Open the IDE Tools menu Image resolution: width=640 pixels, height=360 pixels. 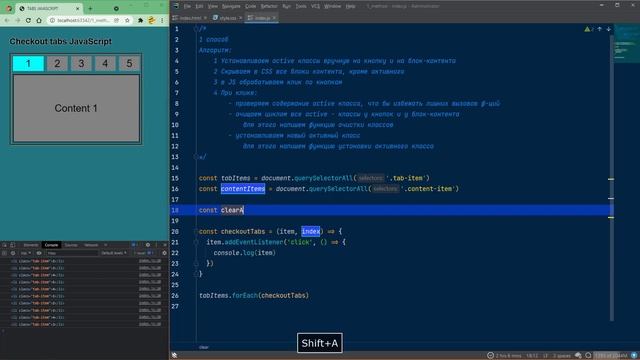301,6
